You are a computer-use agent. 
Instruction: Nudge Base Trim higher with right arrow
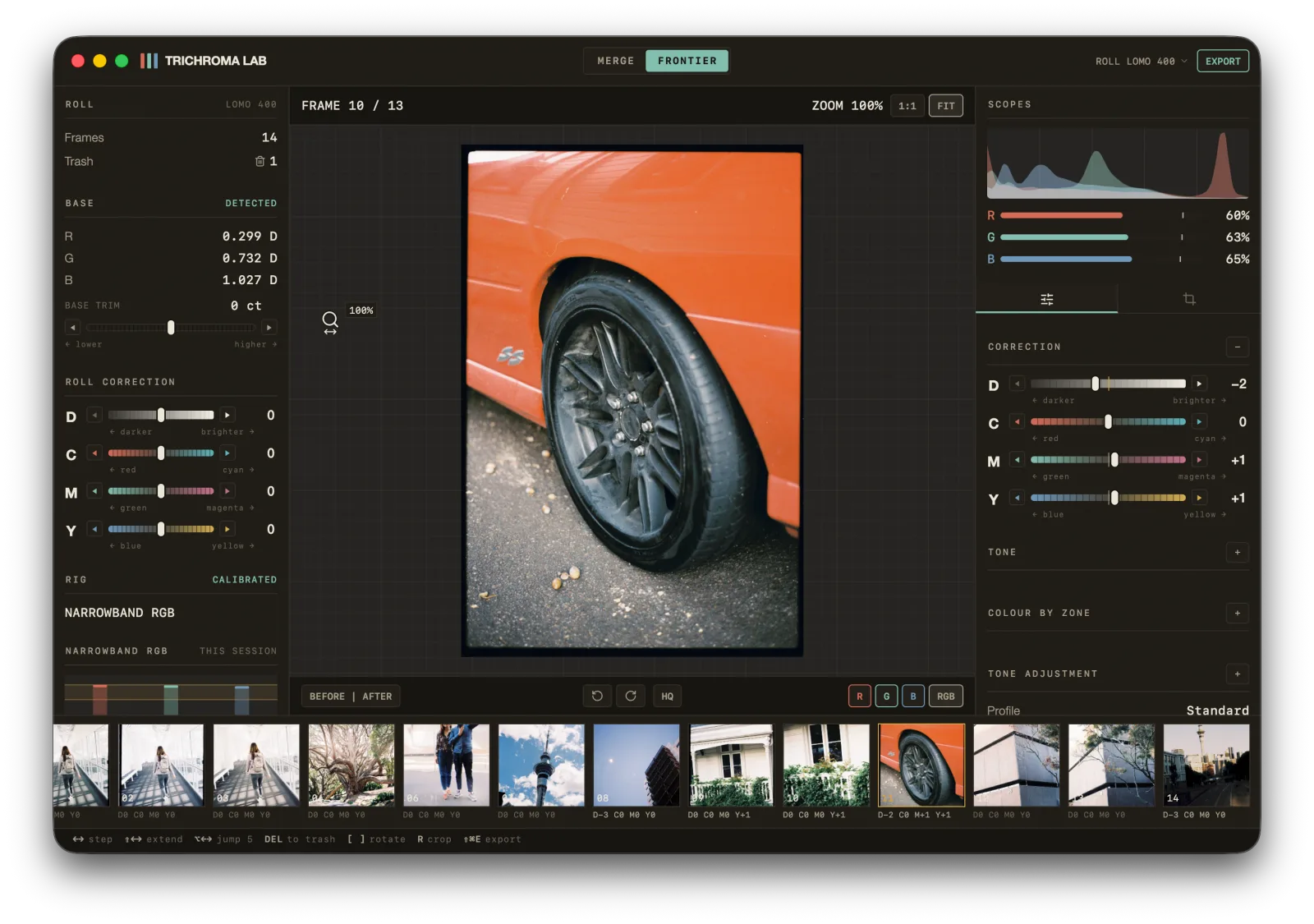(269, 328)
